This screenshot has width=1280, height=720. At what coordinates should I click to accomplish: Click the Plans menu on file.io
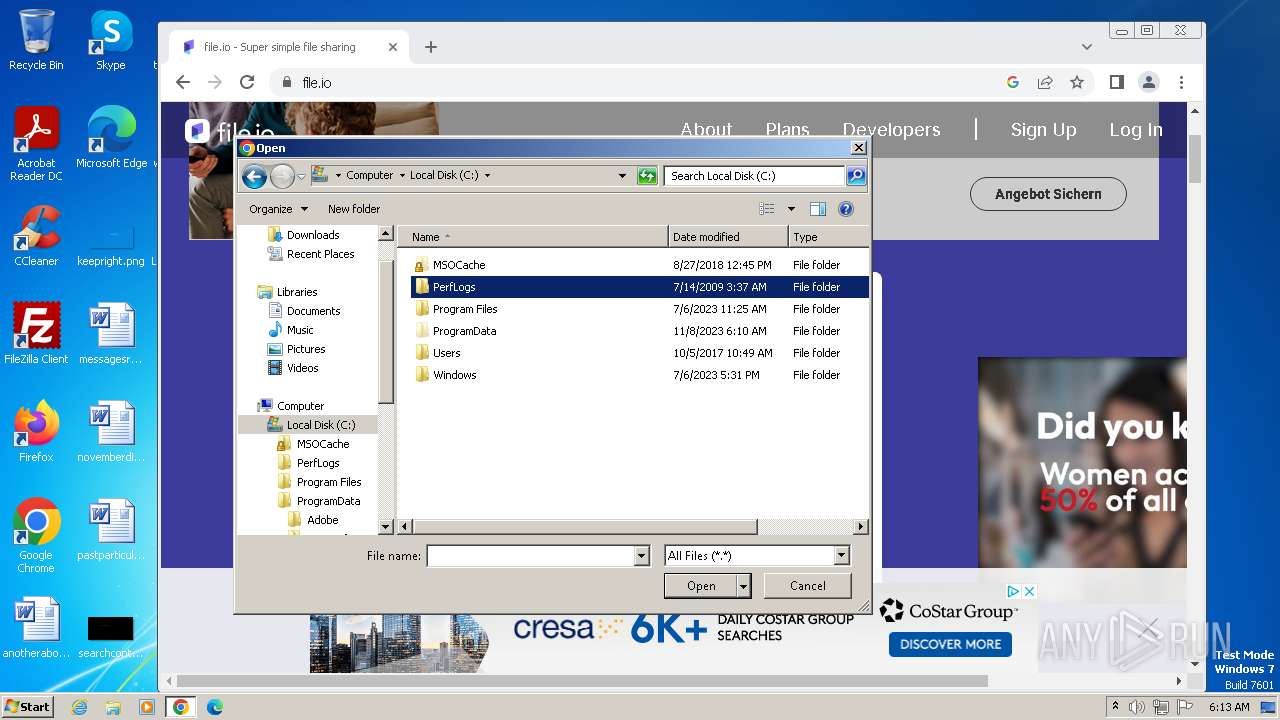[787, 130]
